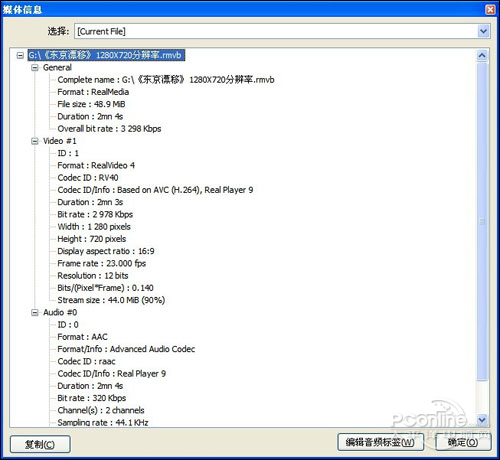Select 'Codec ID/Info : Real Player 9' row
Screen dimensions: 500x460
pos(112,374)
